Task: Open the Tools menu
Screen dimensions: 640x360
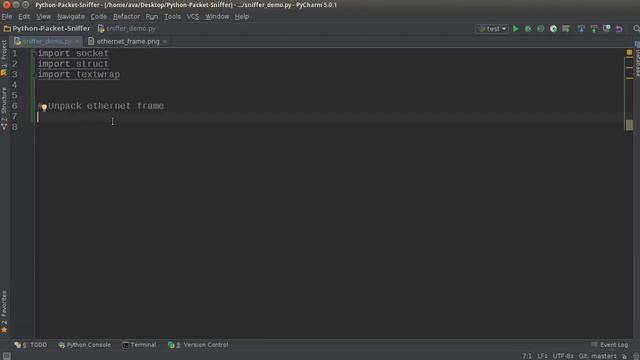Action: click(x=172, y=17)
